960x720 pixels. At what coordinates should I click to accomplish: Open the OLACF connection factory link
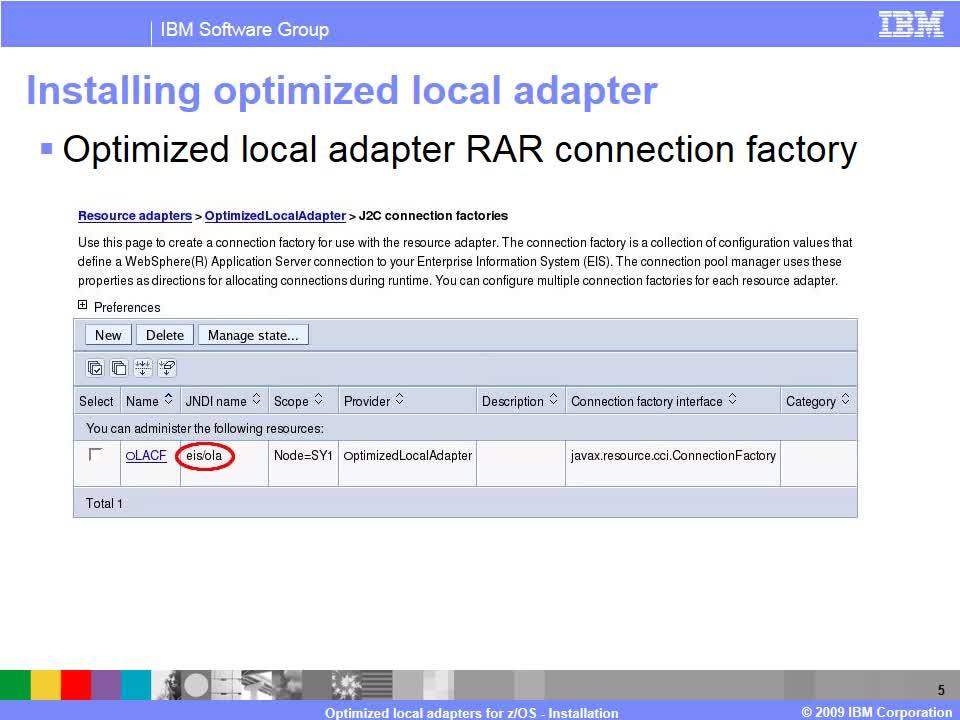[x=146, y=456]
